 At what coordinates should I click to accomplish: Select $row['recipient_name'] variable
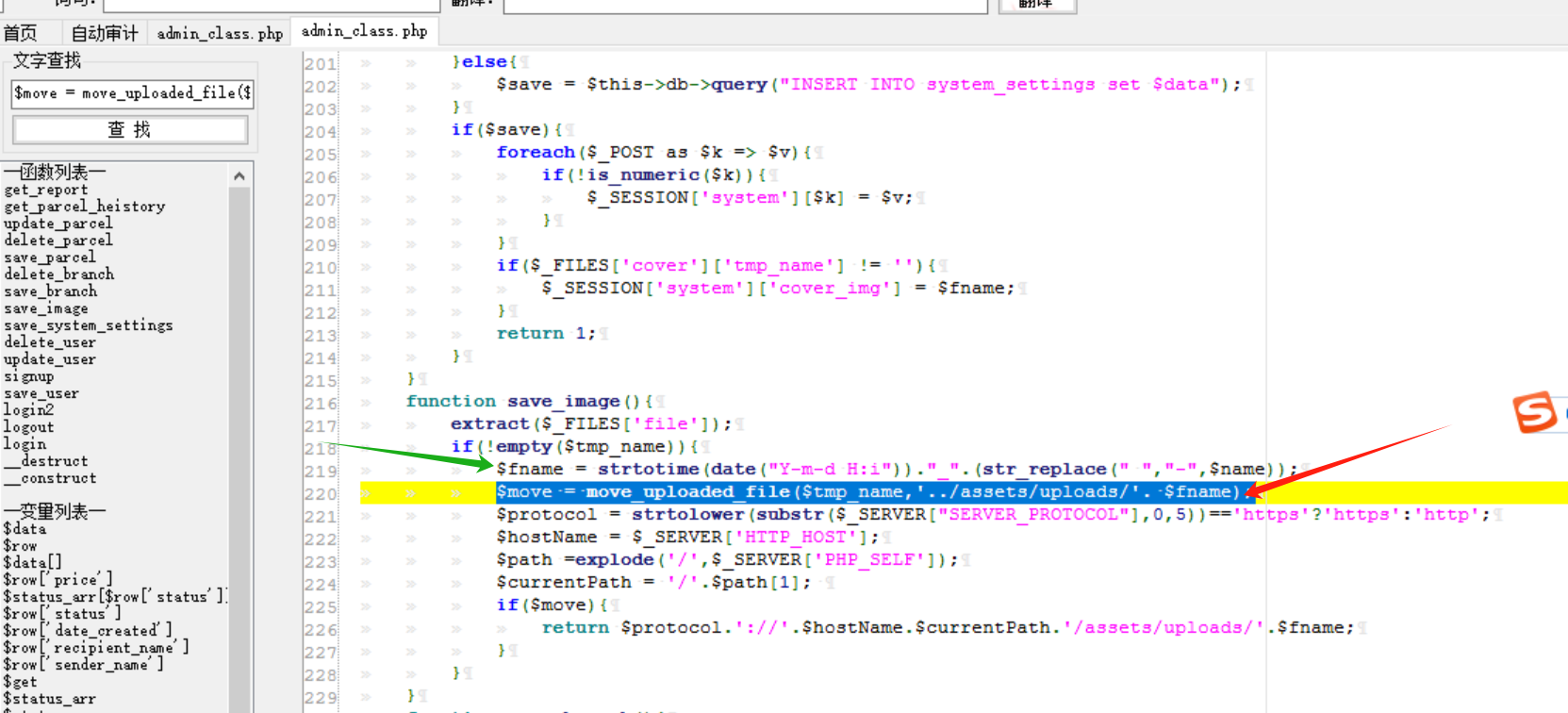click(x=96, y=648)
